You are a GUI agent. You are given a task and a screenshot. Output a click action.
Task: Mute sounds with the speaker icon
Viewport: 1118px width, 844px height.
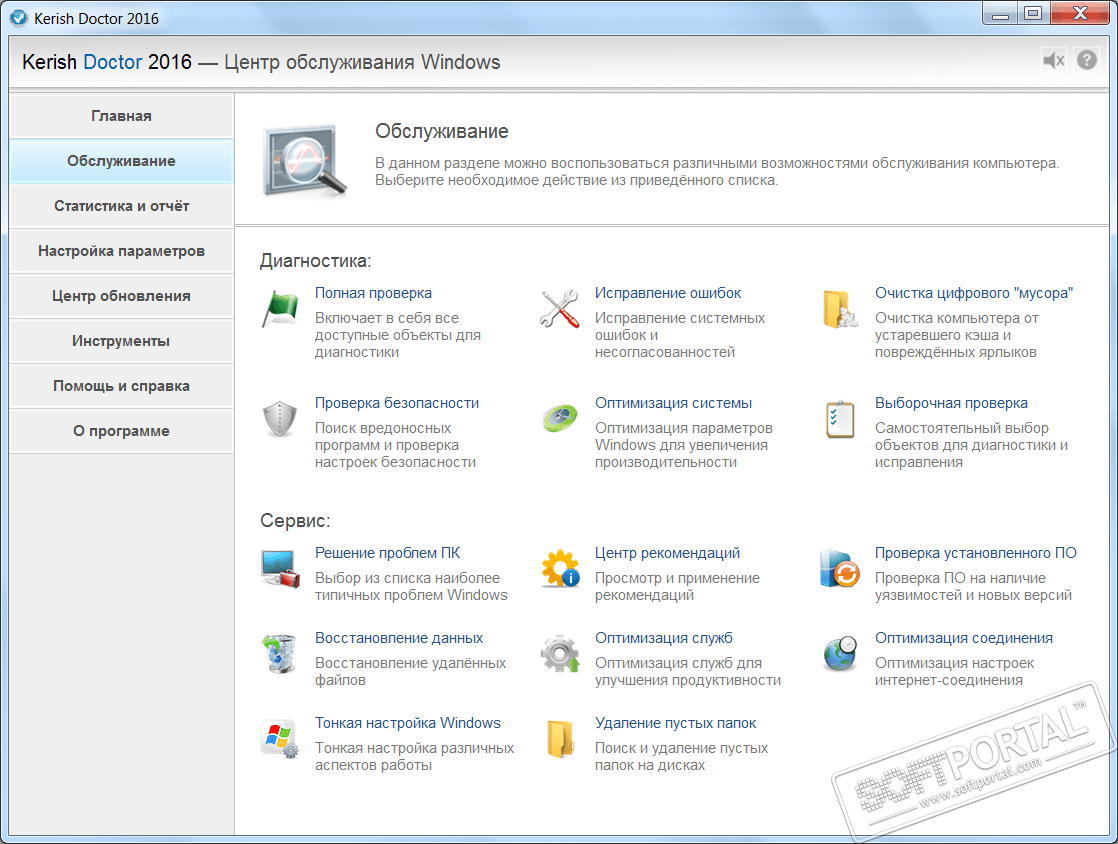pyautogui.click(x=1053, y=61)
